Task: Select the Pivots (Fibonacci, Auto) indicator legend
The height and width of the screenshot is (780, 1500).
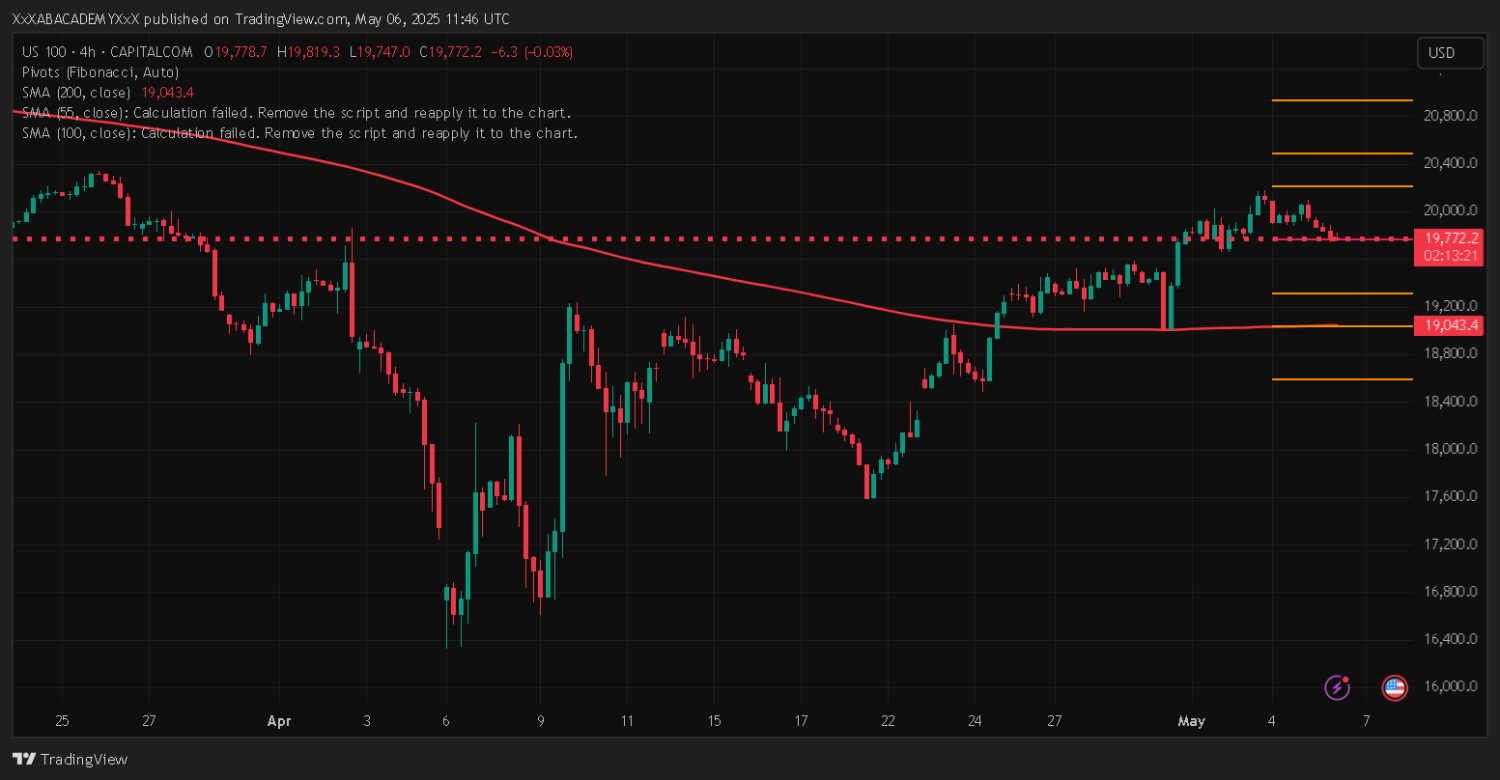Action: click(x=100, y=72)
